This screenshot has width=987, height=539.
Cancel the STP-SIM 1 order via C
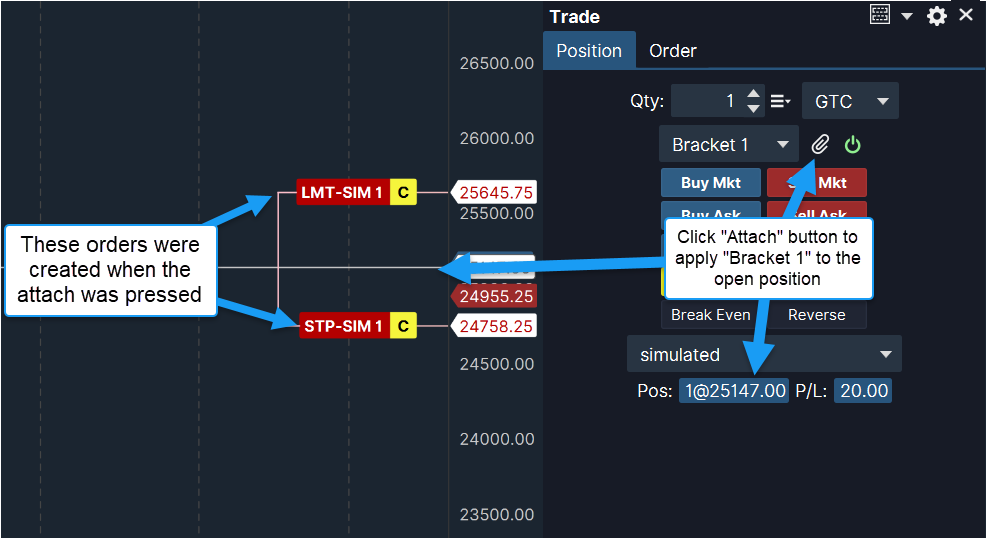(403, 326)
